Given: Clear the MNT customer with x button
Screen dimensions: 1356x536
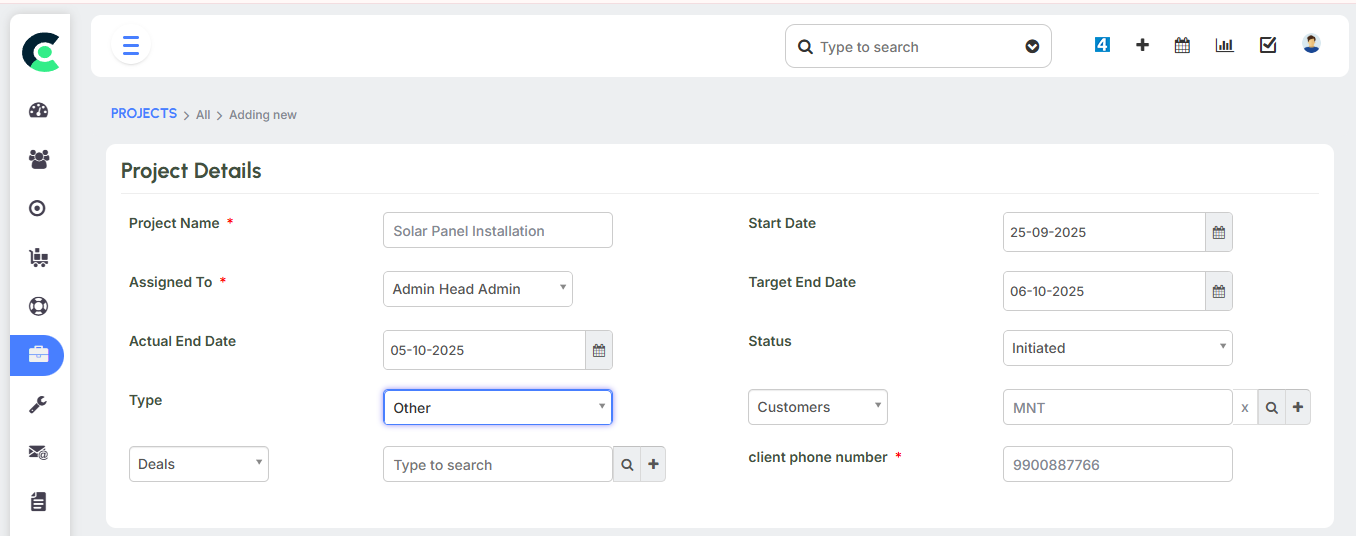Looking at the screenshot, I should tap(1245, 408).
